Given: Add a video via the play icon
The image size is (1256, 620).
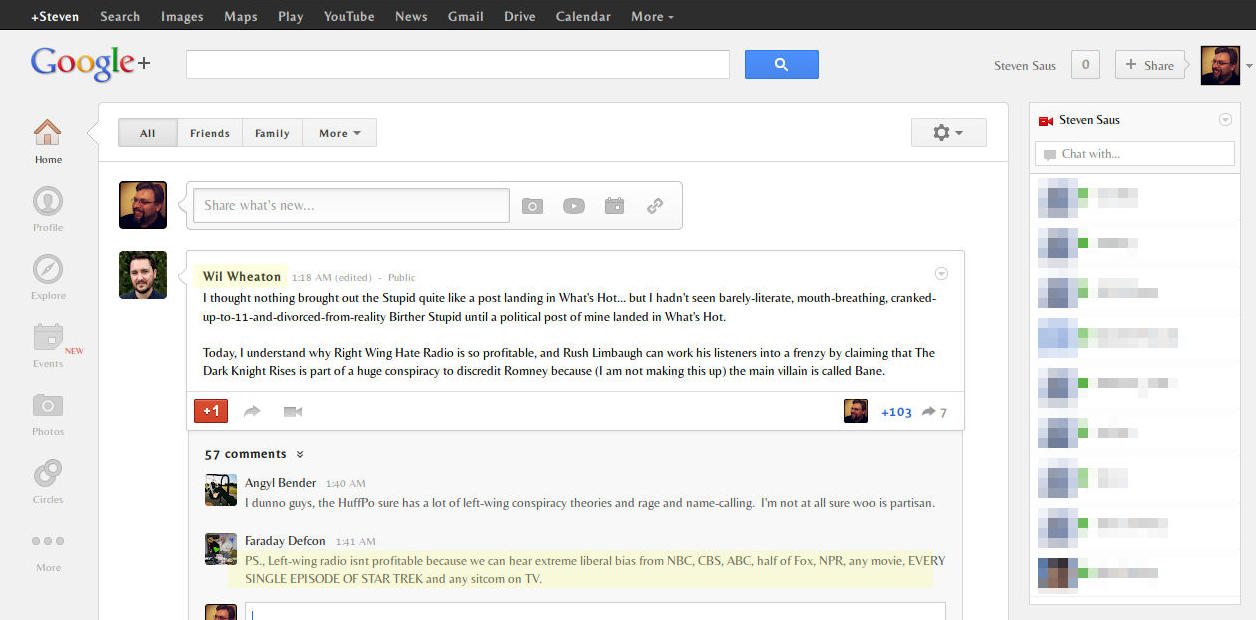Looking at the screenshot, I should coord(574,206).
